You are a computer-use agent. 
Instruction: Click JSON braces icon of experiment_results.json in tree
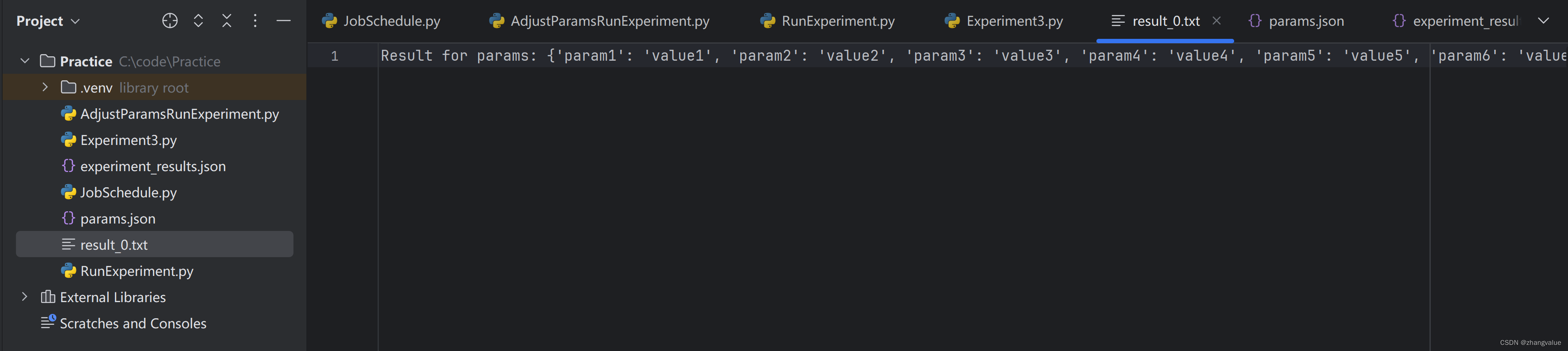pos(68,165)
